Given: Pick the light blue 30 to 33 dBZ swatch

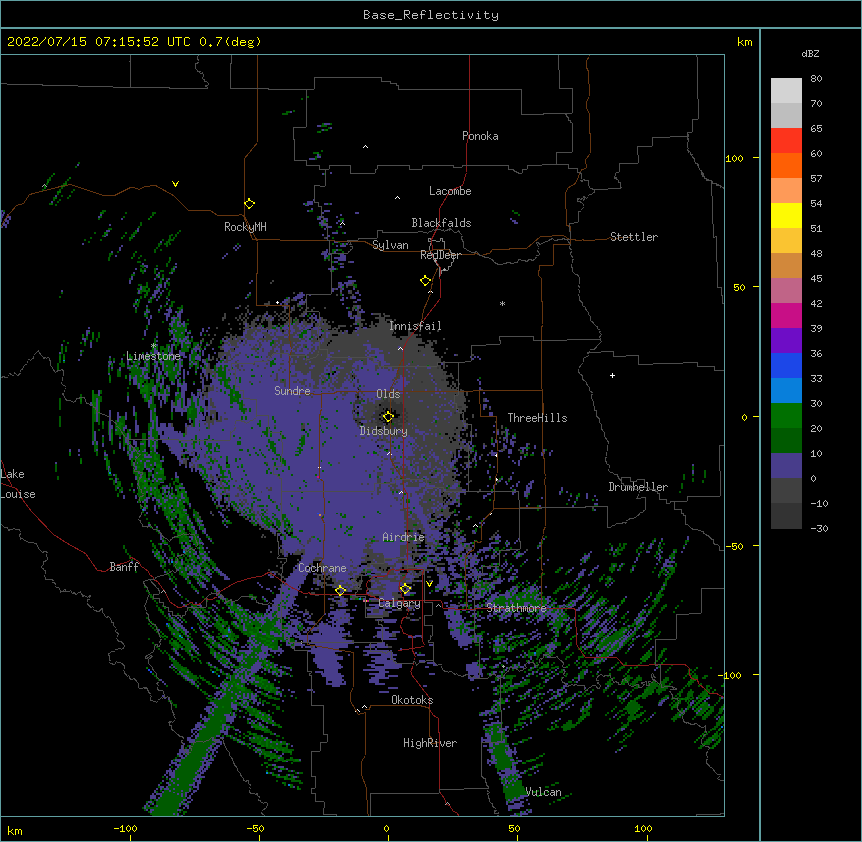Looking at the screenshot, I should pos(786,390).
